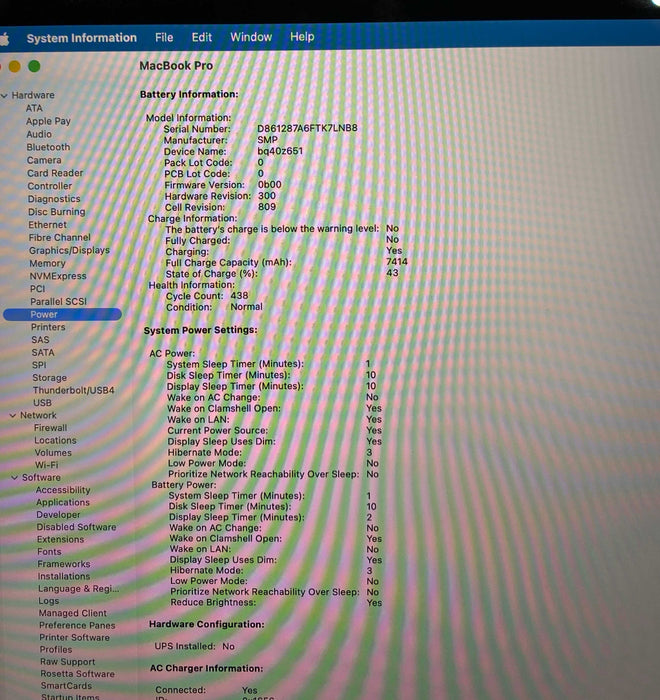Select Extensions under Software
This screenshot has height=700, width=660.
[60, 539]
